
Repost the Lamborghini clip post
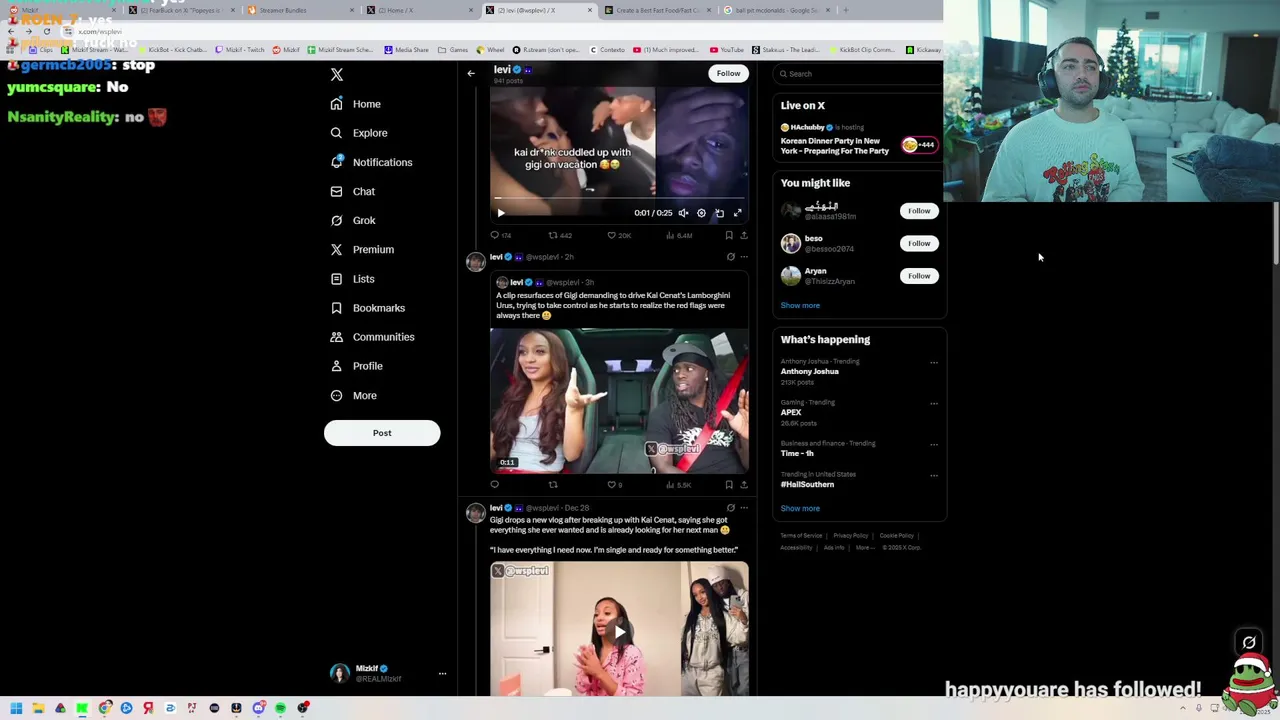click(x=552, y=485)
